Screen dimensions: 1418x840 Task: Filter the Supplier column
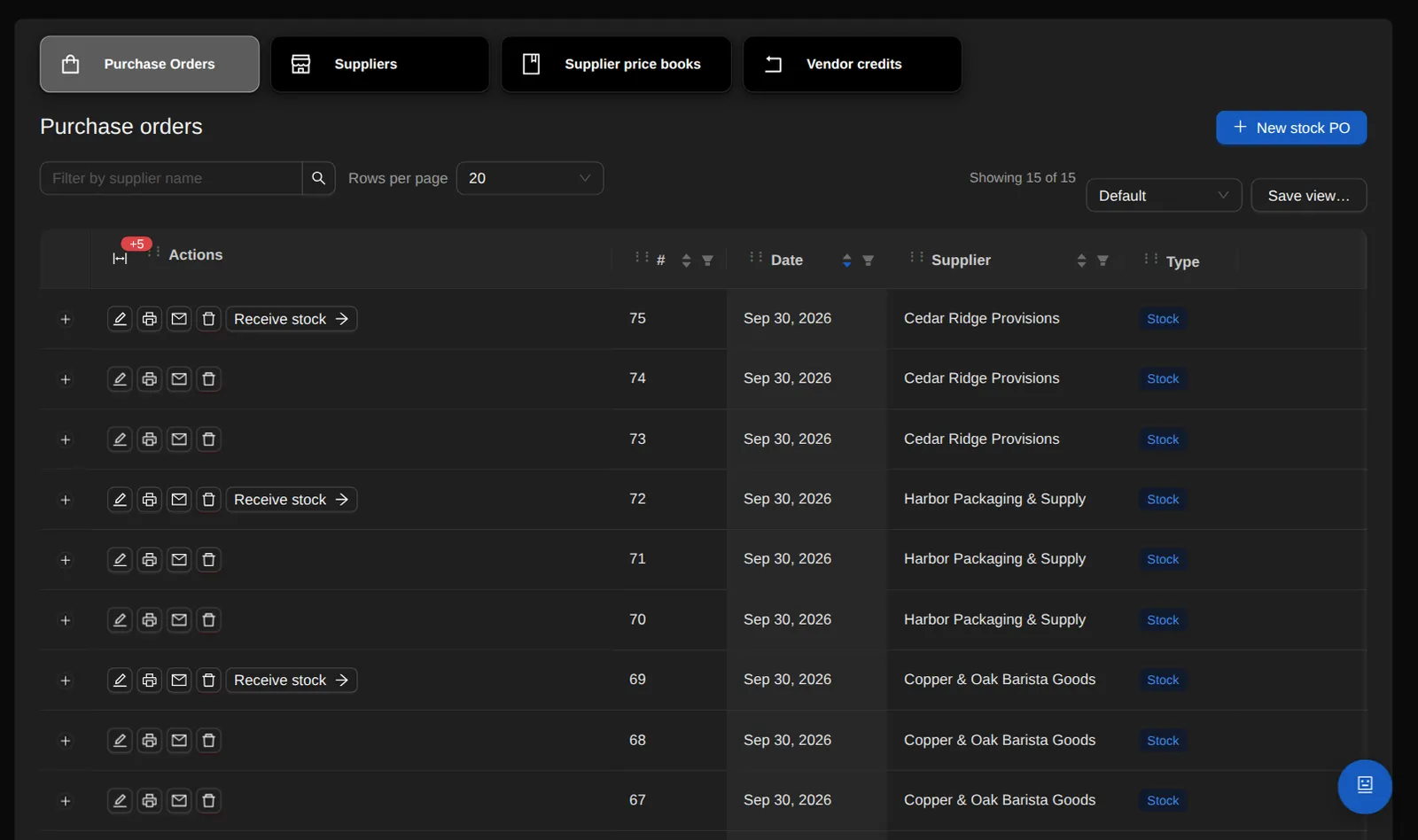click(1102, 261)
